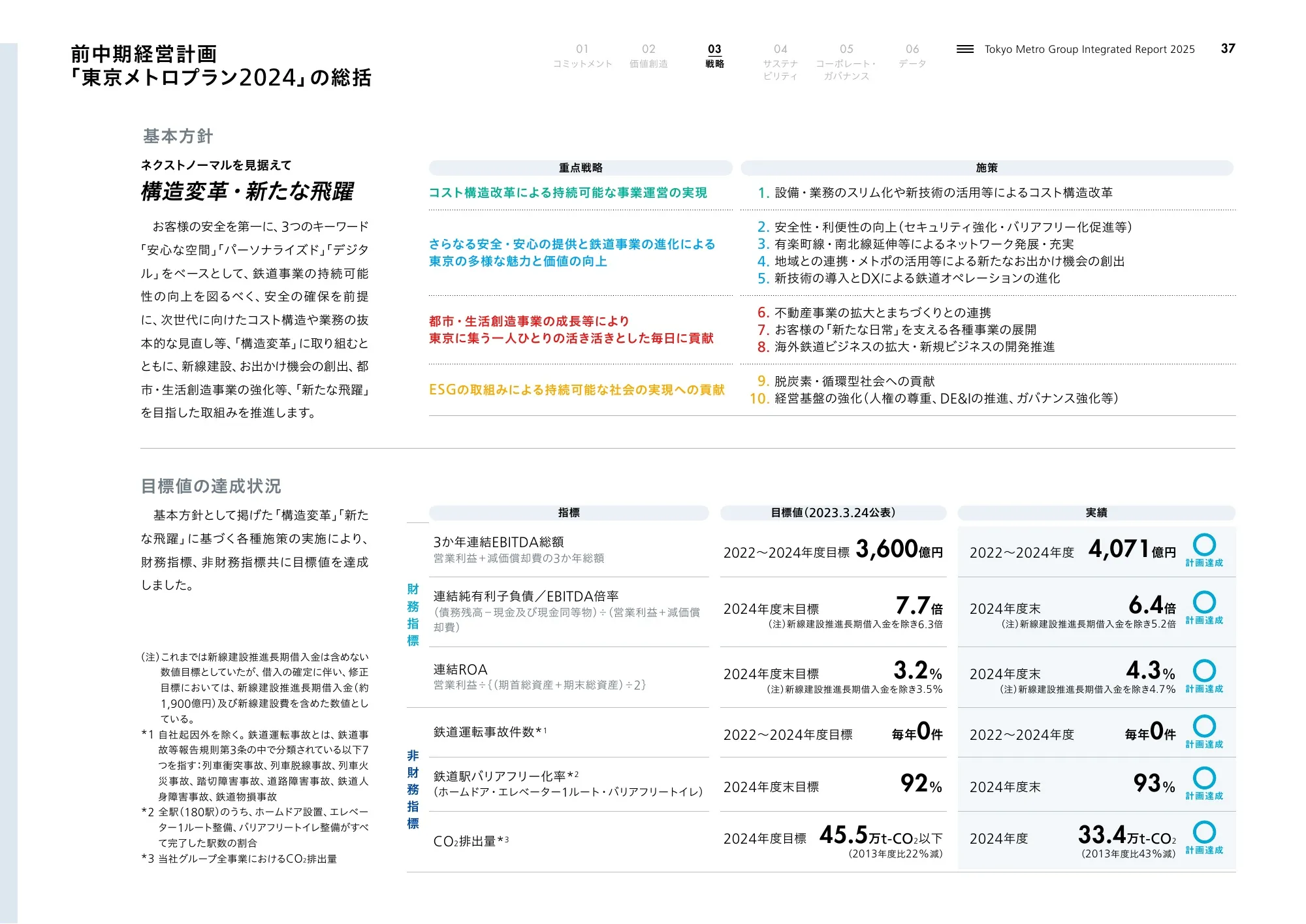1306x924 pixels.
Task: Click the 指標 column header
Action: tap(569, 513)
